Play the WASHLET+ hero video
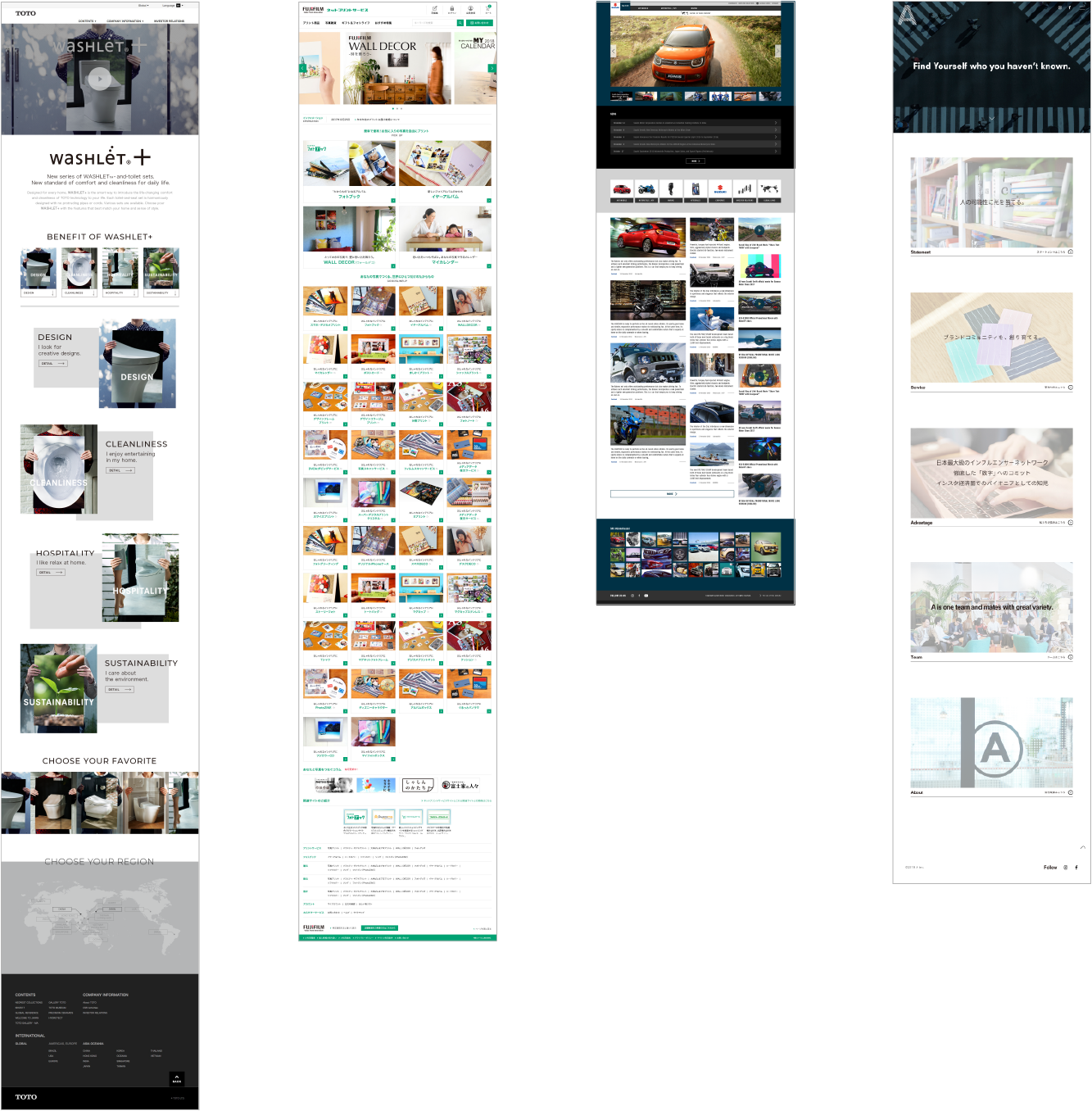The height and width of the screenshot is (1111, 1092). (100, 79)
